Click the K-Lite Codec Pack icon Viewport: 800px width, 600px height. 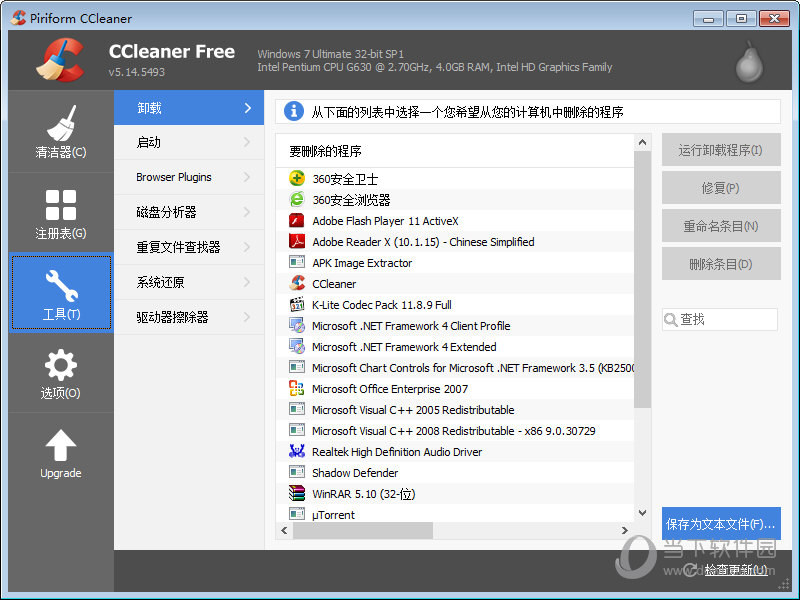point(297,304)
